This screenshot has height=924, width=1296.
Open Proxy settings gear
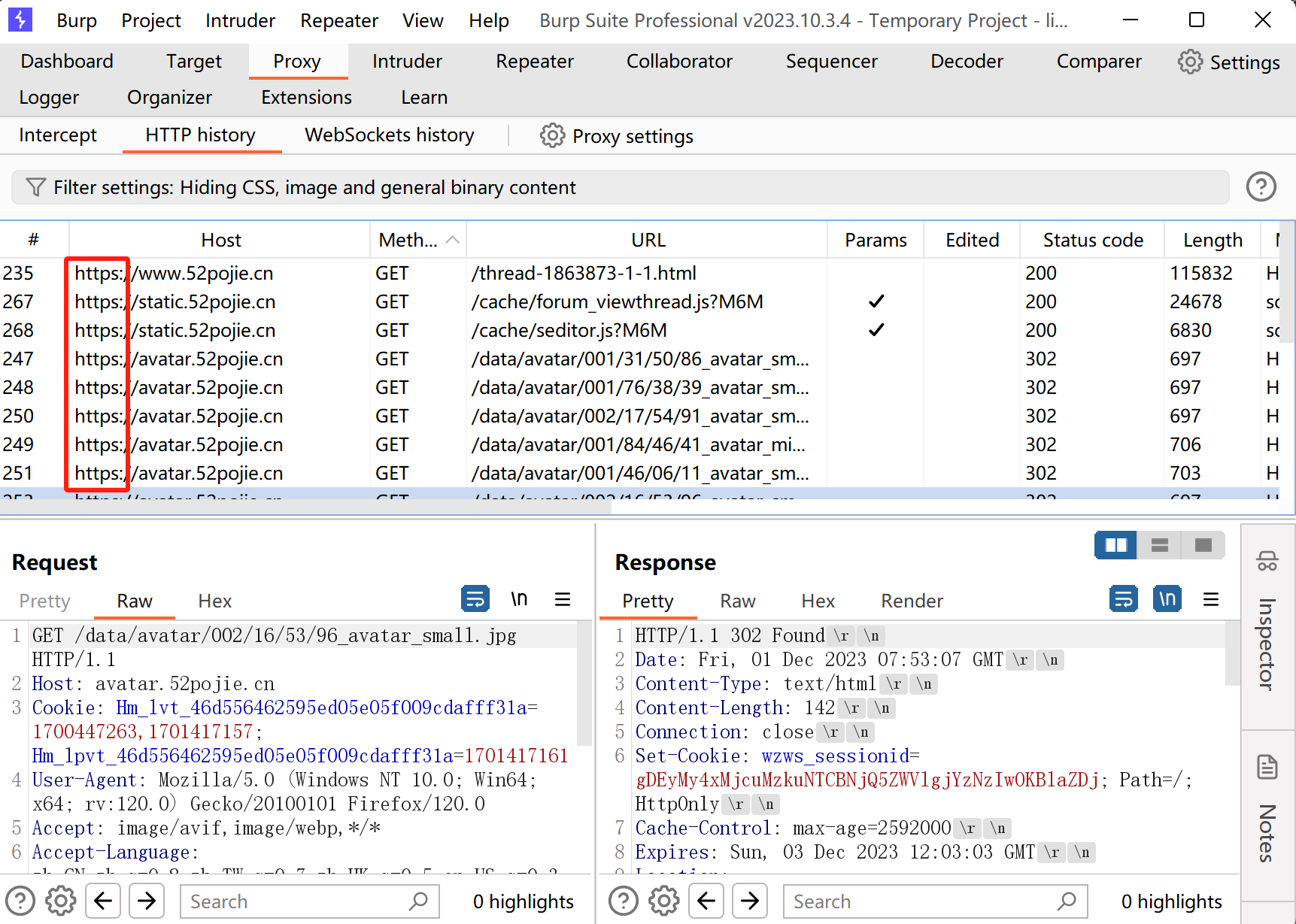coord(552,135)
